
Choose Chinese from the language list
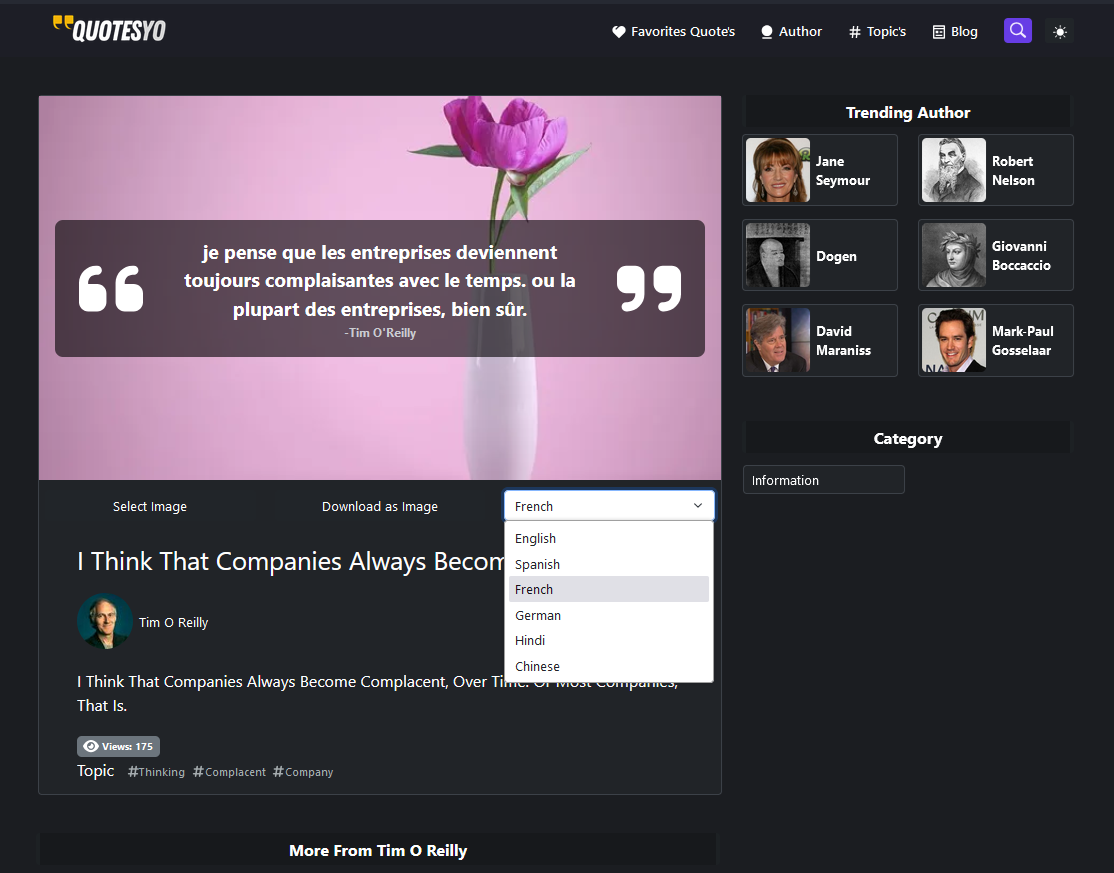[x=609, y=666]
